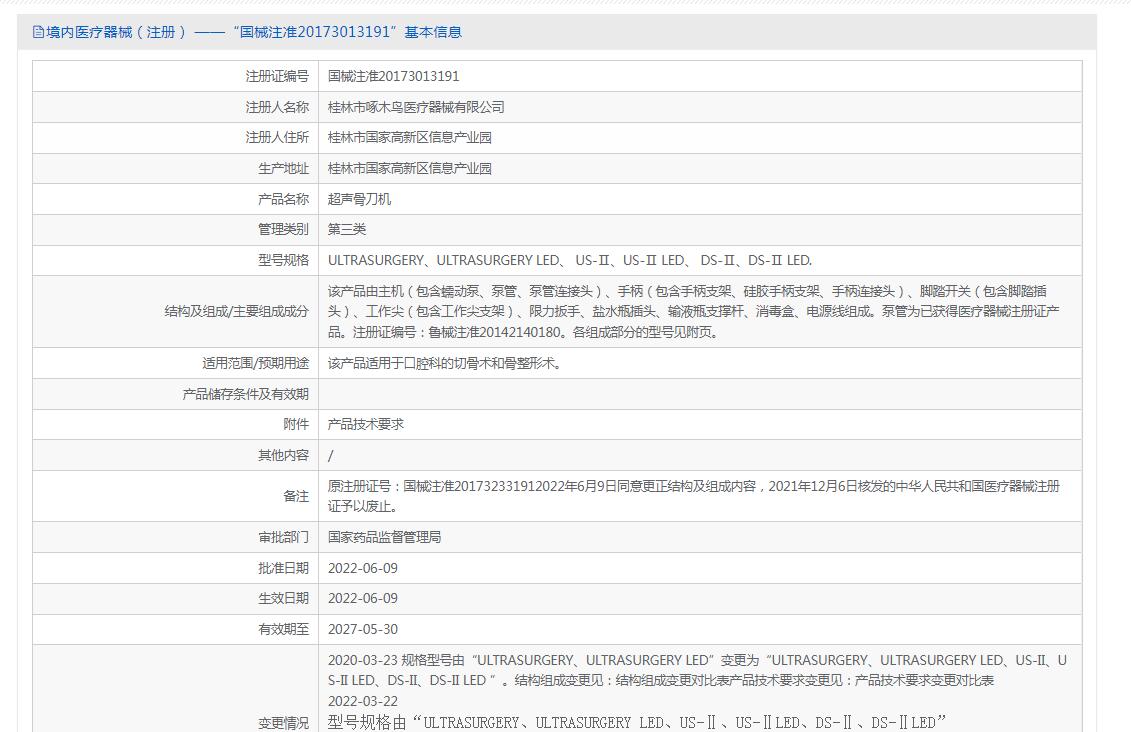
Task: Click the 注册人住所 address value
Action: tap(410, 137)
